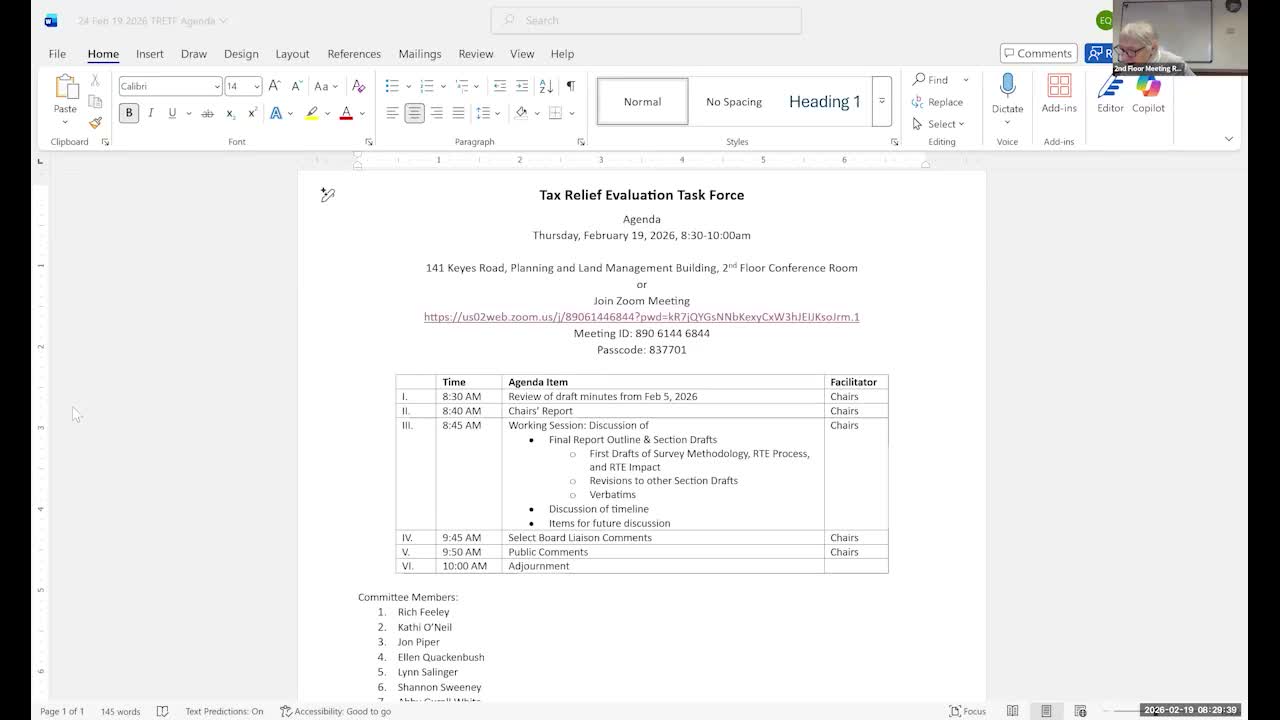Screen dimensions: 1280x720
Task: Click the Zoom meeting hyperlink in document
Action: (641, 316)
